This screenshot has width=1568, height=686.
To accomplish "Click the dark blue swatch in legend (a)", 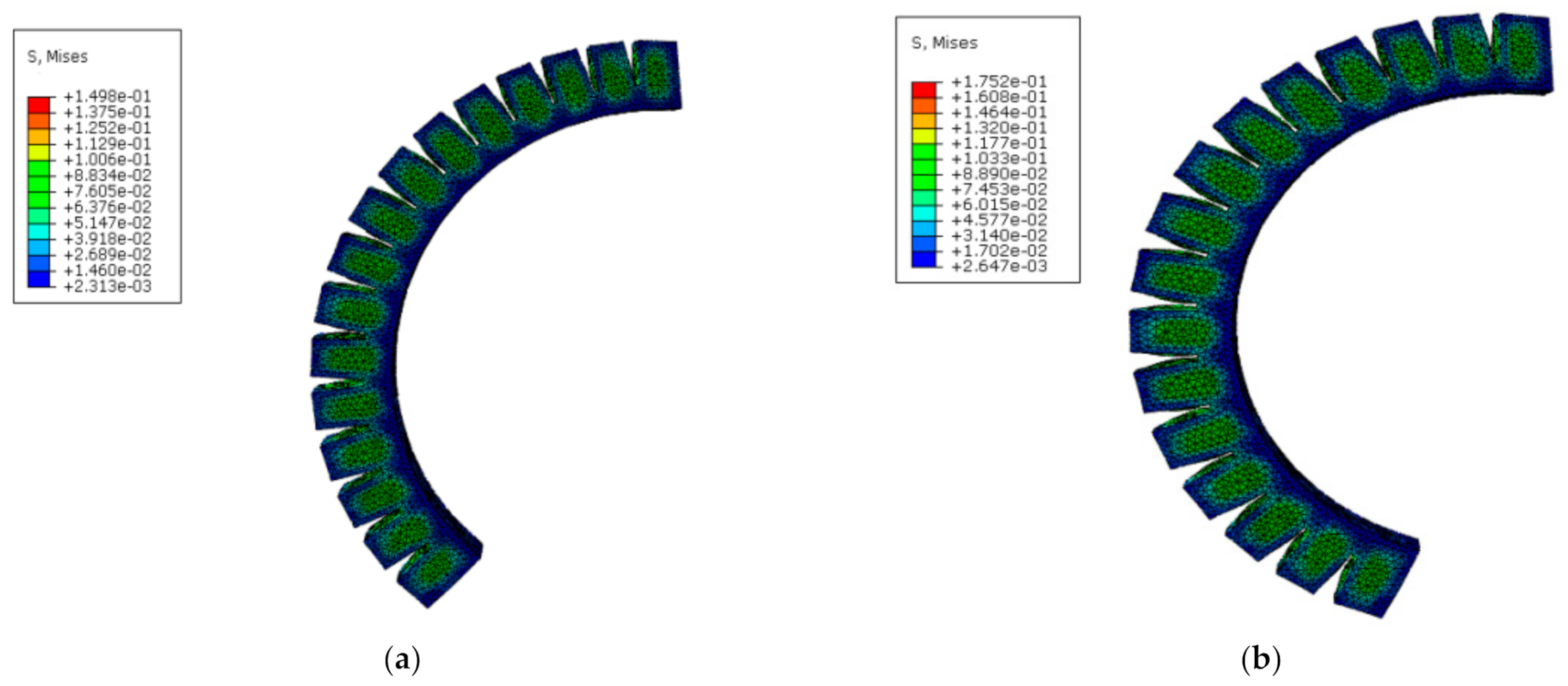I will pyautogui.click(x=38, y=279).
